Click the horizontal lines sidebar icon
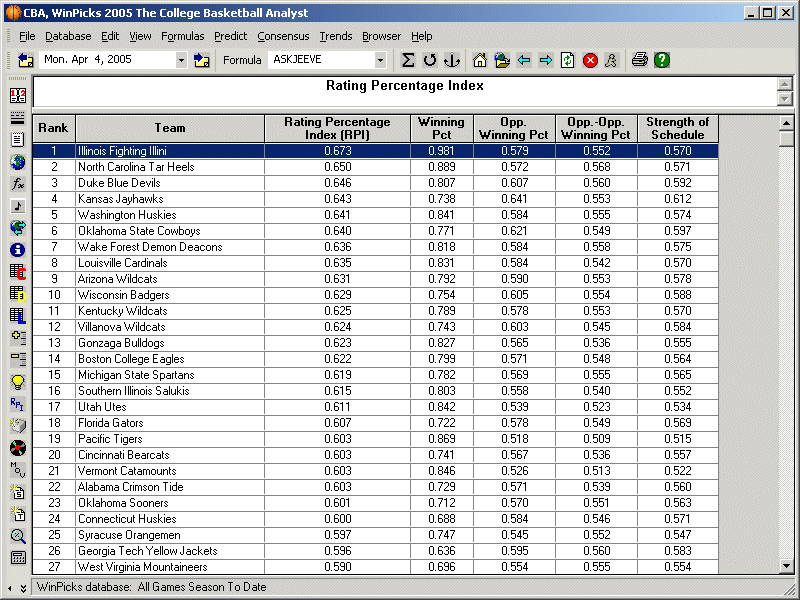This screenshot has height=600, width=800. click(18, 118)
